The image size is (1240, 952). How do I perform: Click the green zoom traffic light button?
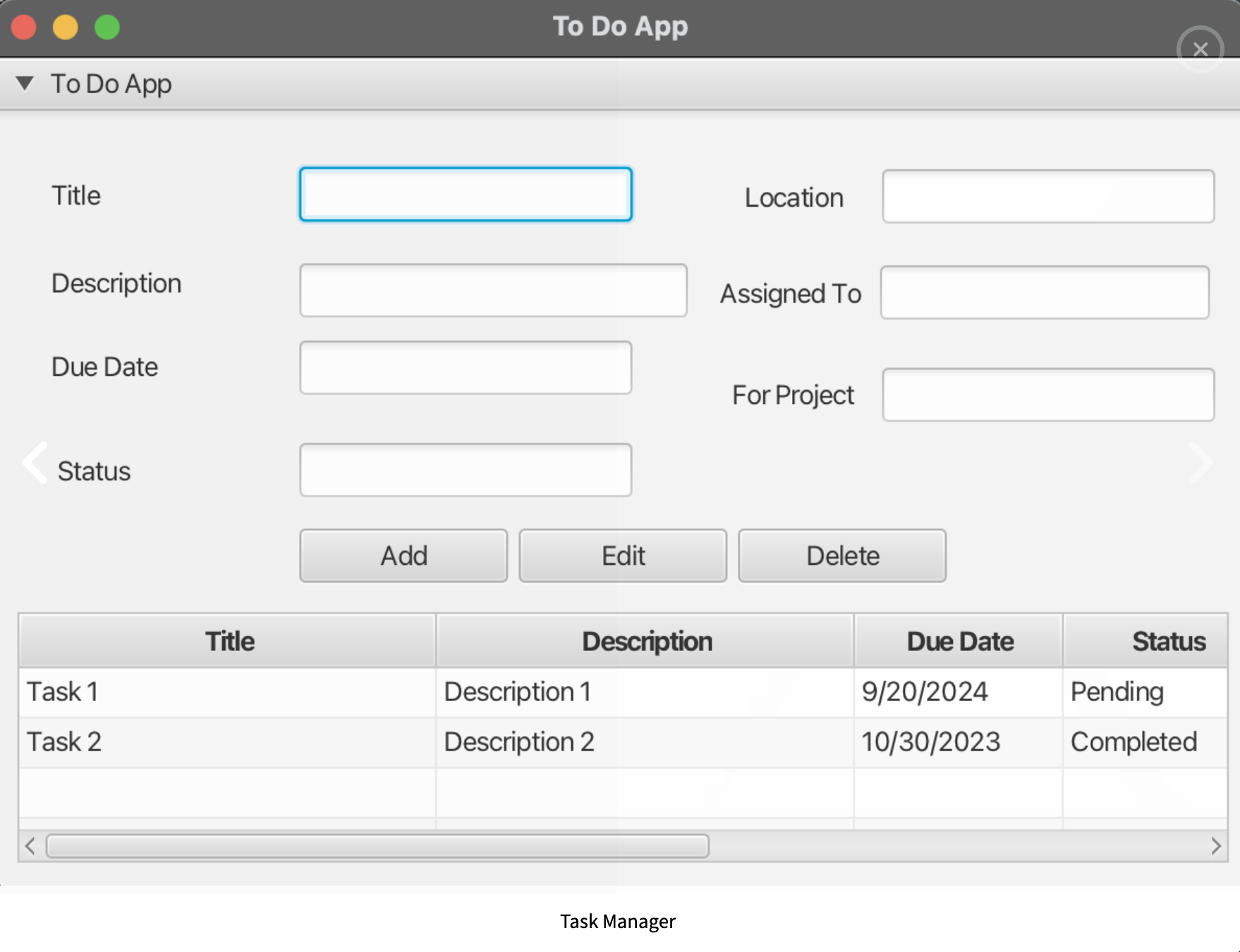tap(106, 26)
